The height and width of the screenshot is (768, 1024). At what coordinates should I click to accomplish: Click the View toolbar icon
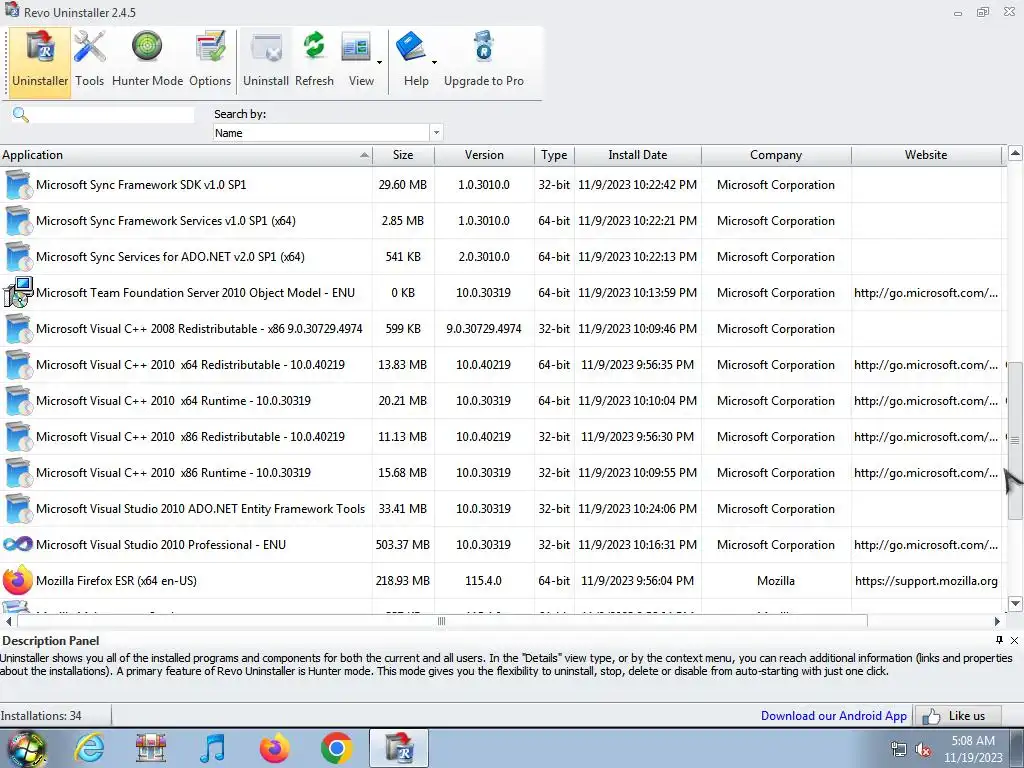tap(357, 49)
